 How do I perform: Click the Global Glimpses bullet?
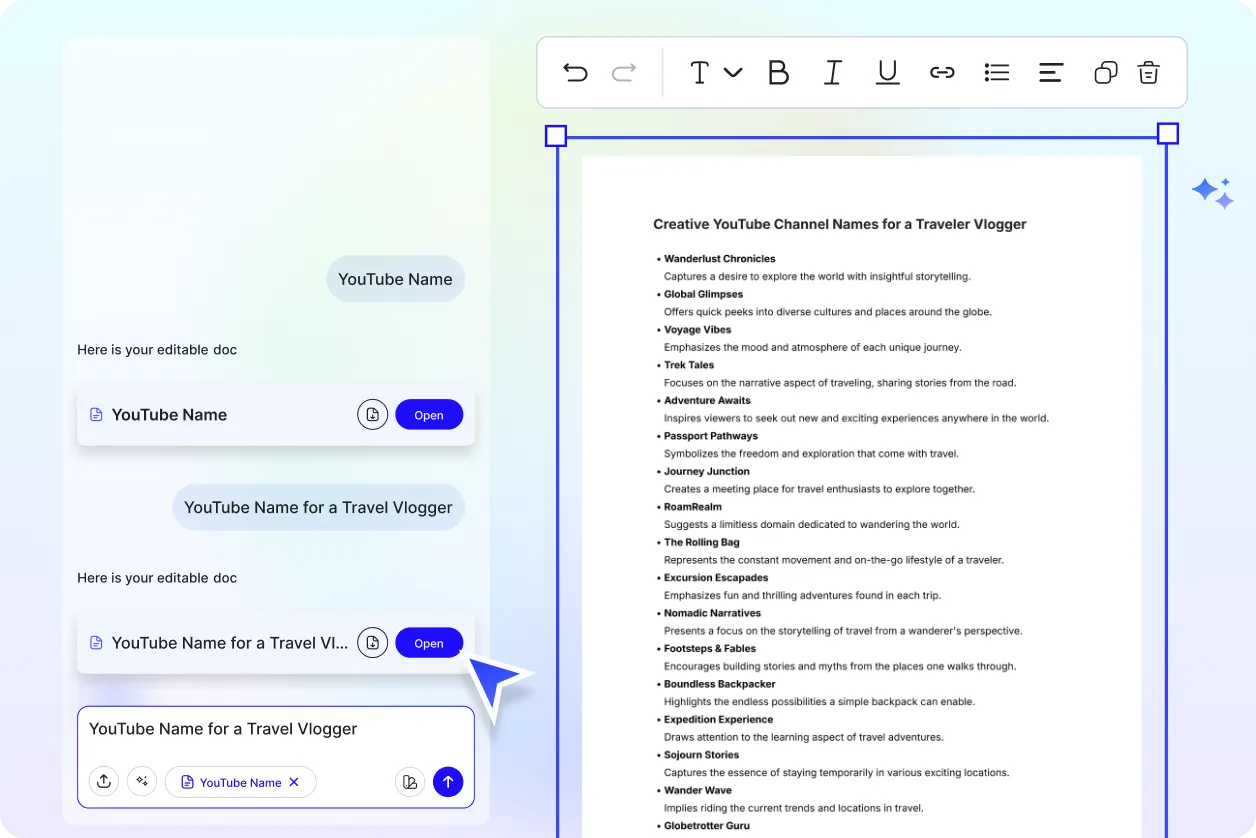tap(704, 294)
